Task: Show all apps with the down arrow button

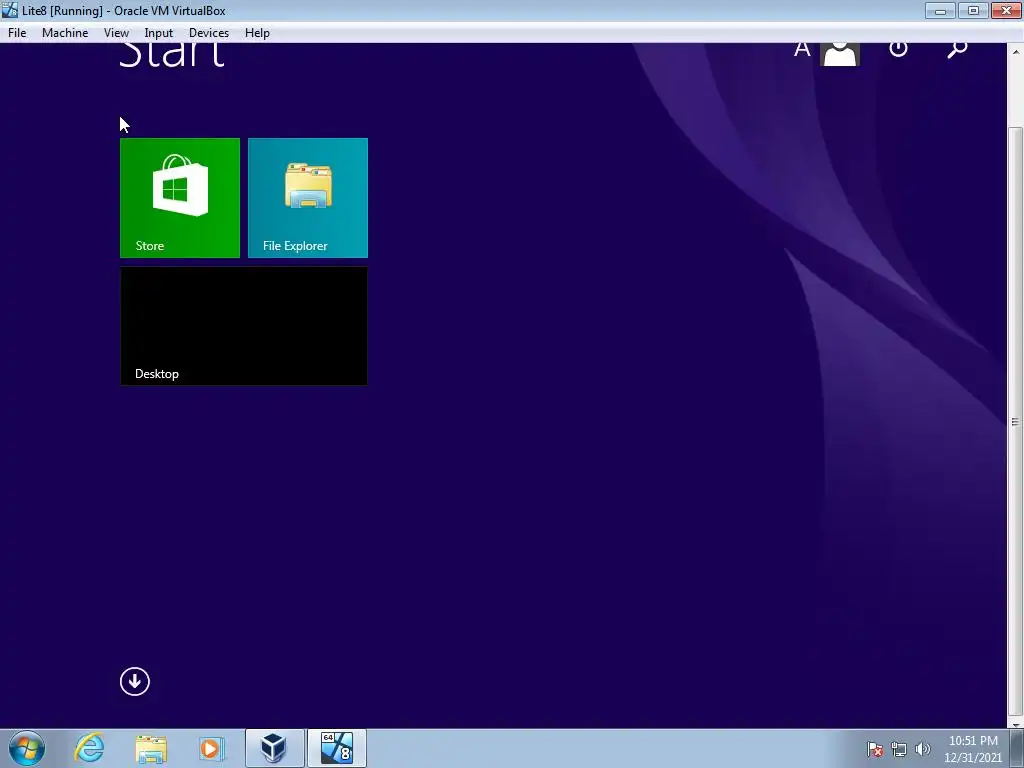Action: (x=135, y=681)
